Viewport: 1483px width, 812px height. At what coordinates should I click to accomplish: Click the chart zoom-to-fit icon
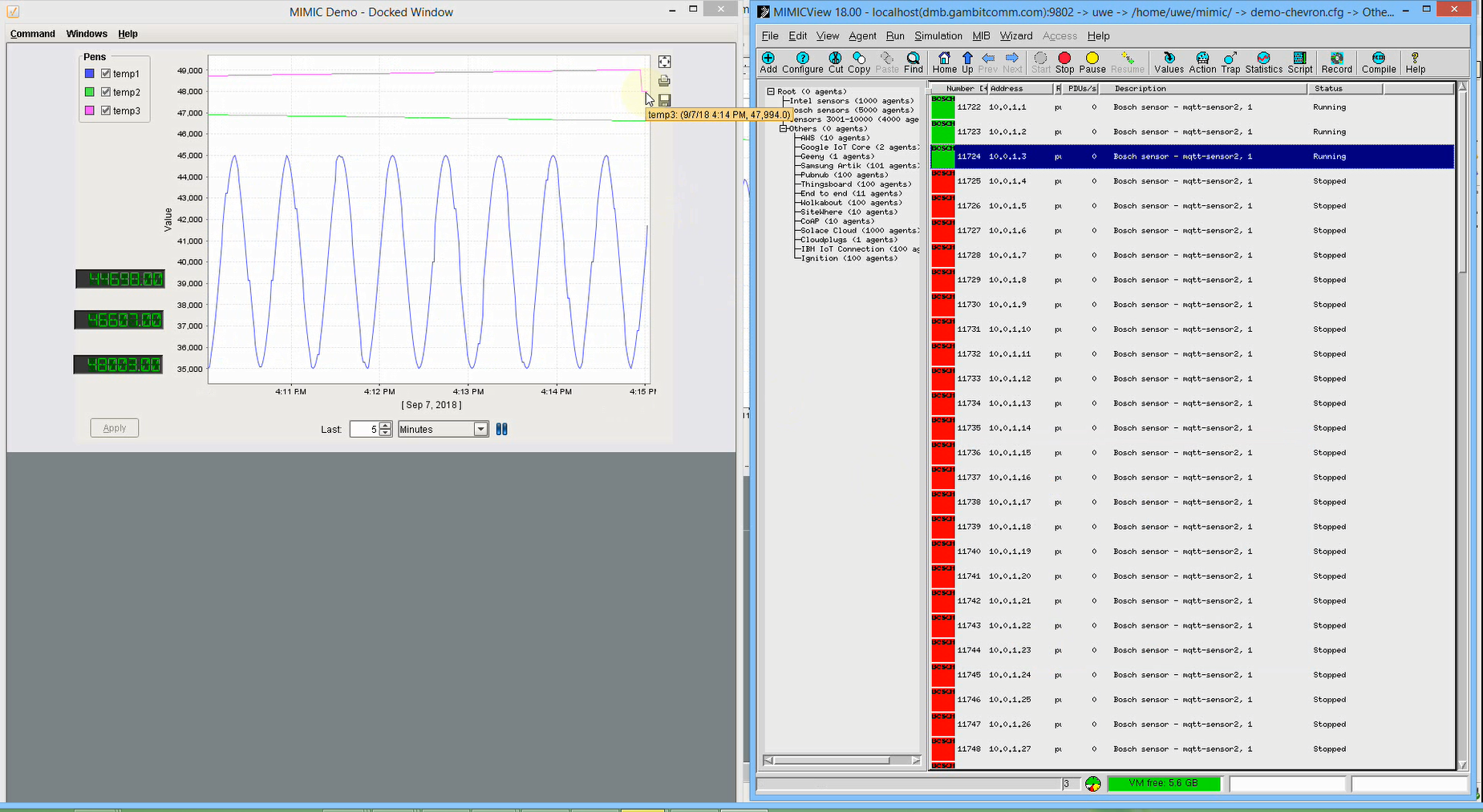664,62
